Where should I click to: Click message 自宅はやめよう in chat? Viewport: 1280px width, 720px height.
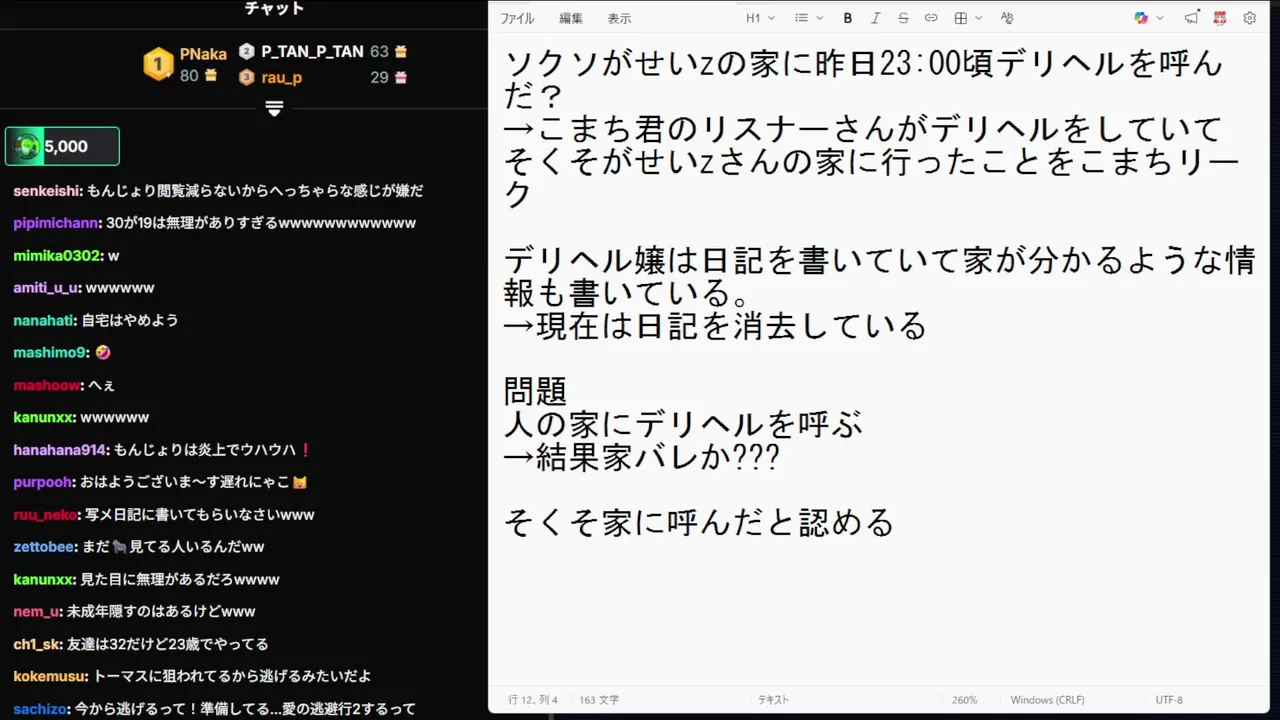[130, 320]
